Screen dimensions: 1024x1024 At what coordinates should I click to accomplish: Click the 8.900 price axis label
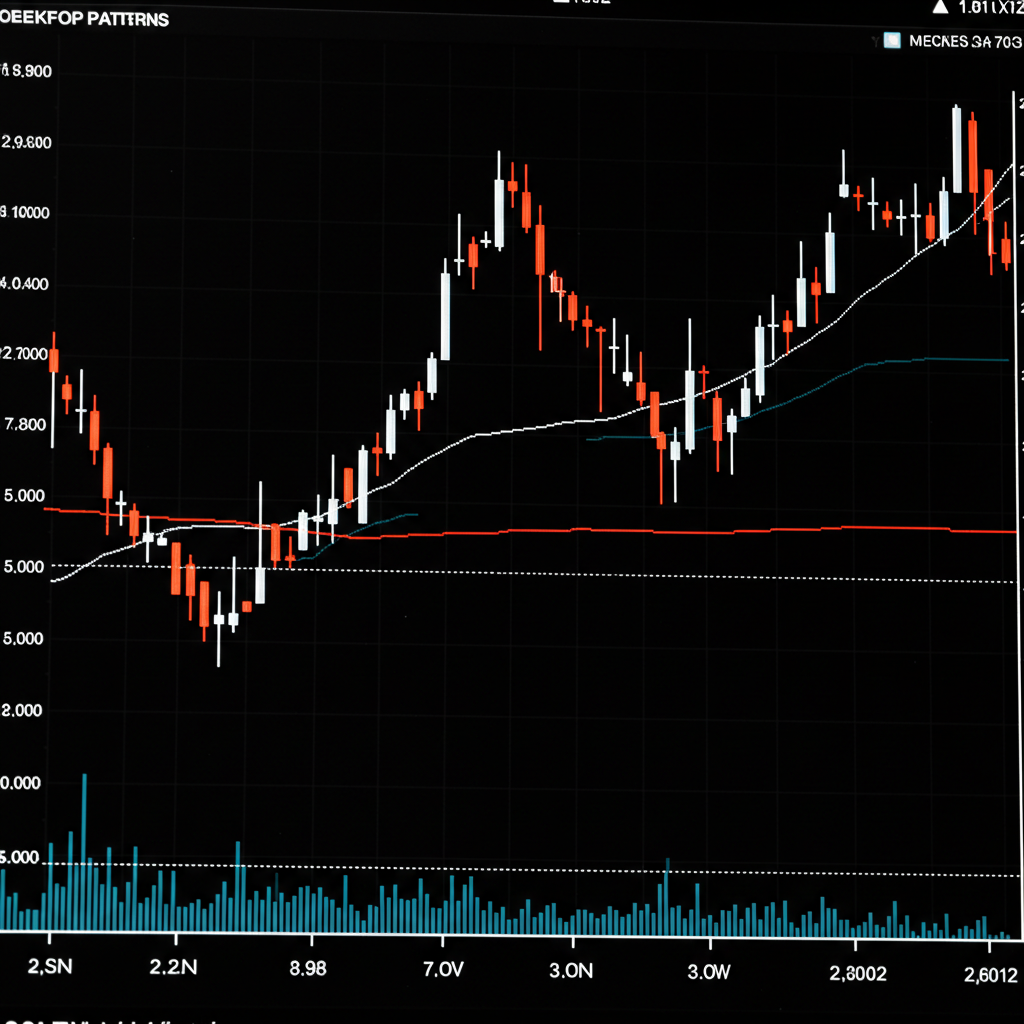[26, 71]
